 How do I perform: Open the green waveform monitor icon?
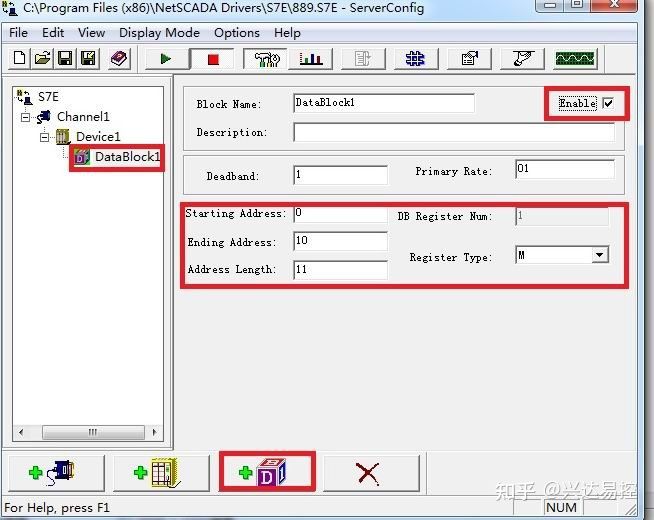click(x=575, y=59)
